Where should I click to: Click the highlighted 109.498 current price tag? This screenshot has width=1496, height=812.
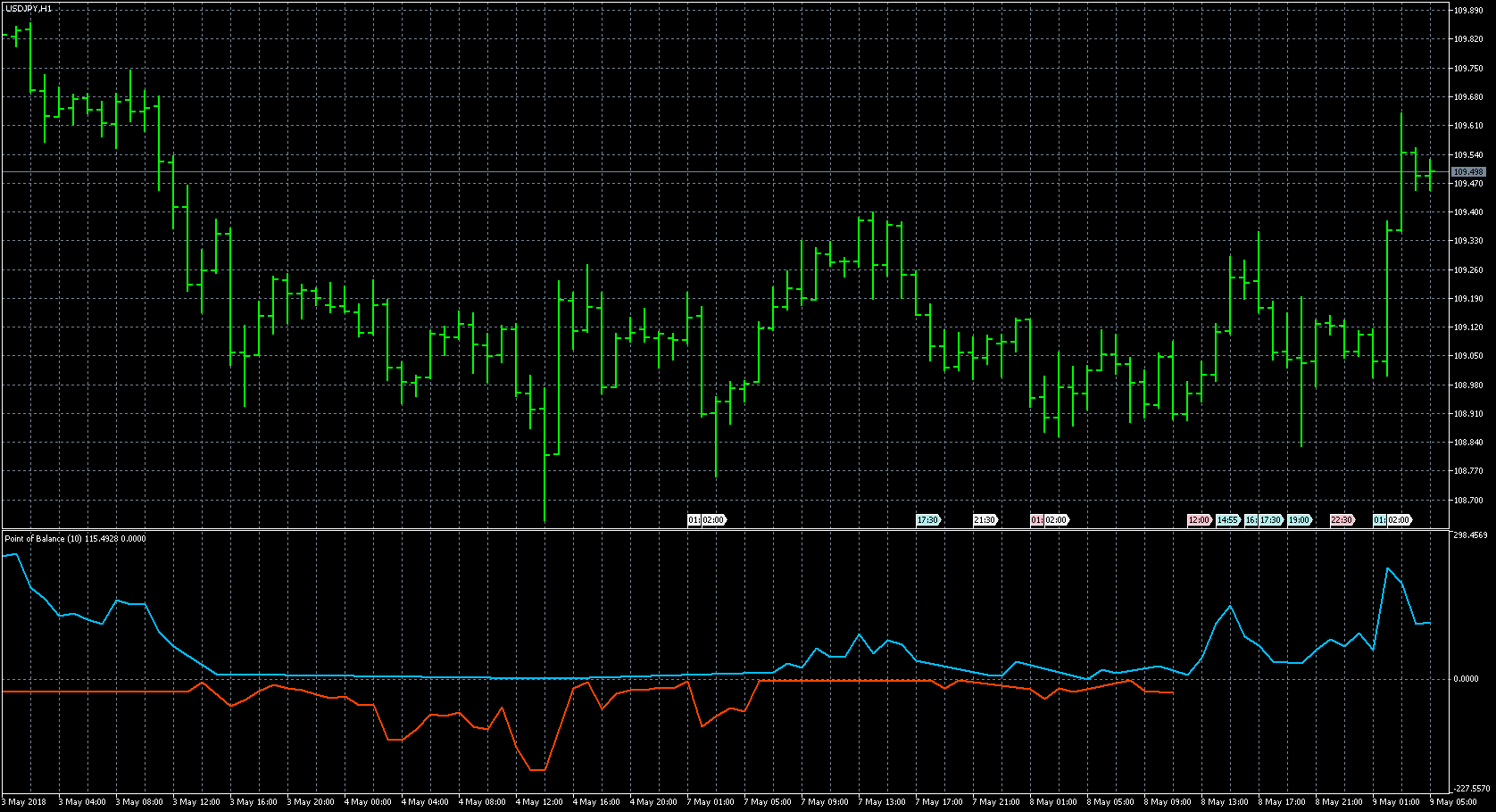click(1468, 170)
